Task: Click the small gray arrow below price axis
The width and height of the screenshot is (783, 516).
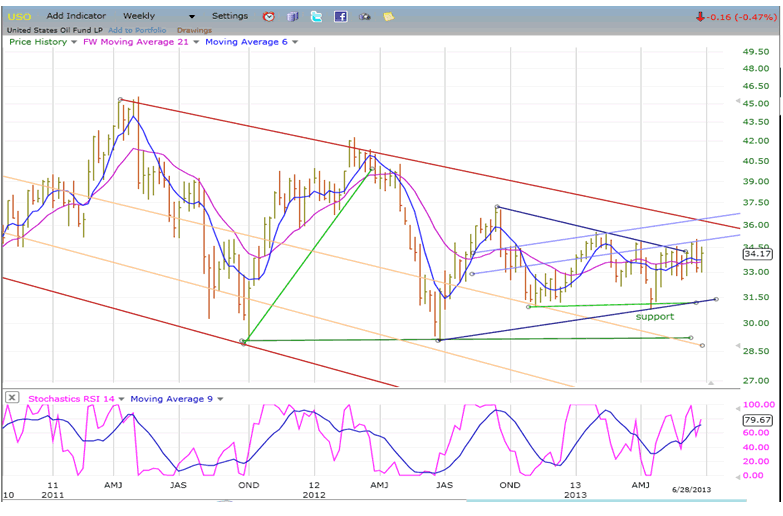Action: (711, 382)
